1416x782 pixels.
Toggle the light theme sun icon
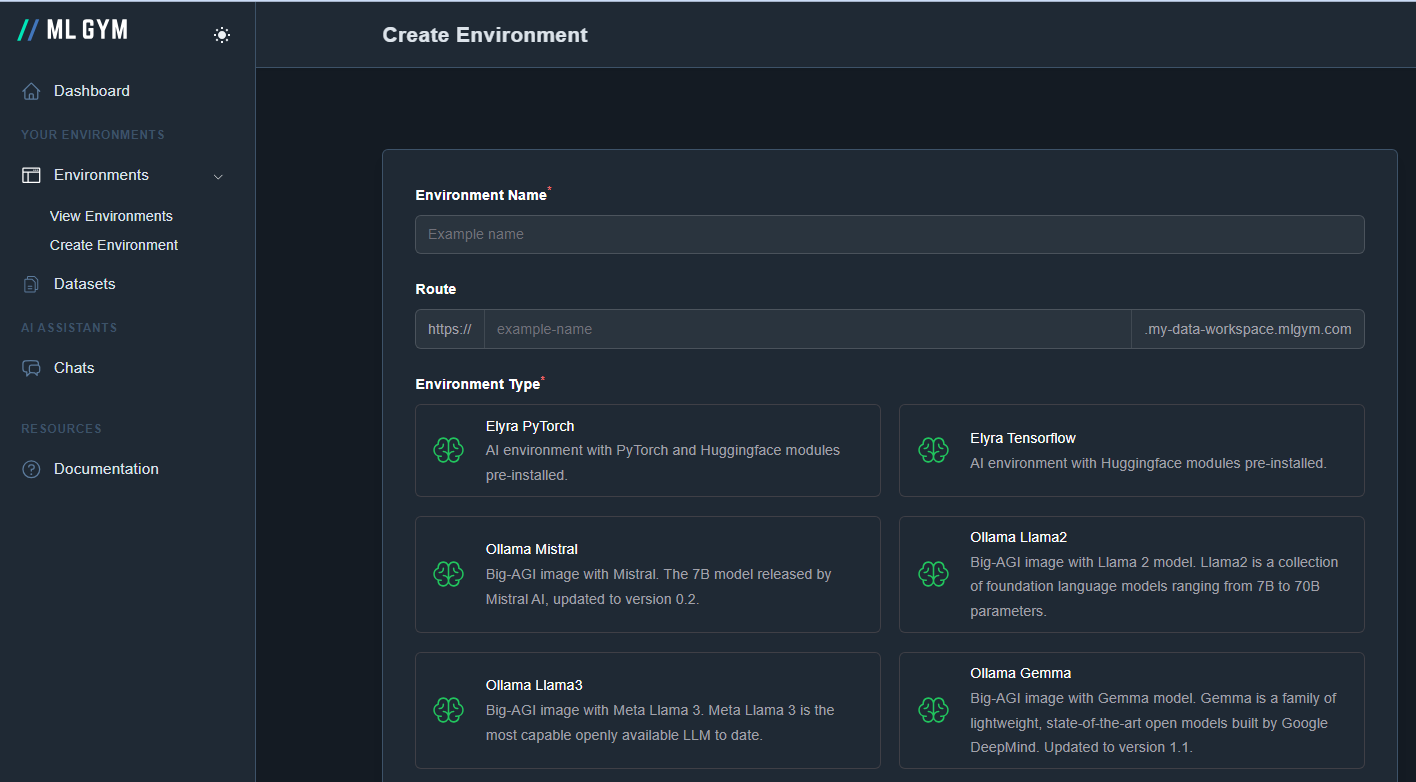[x=221, y=34]
